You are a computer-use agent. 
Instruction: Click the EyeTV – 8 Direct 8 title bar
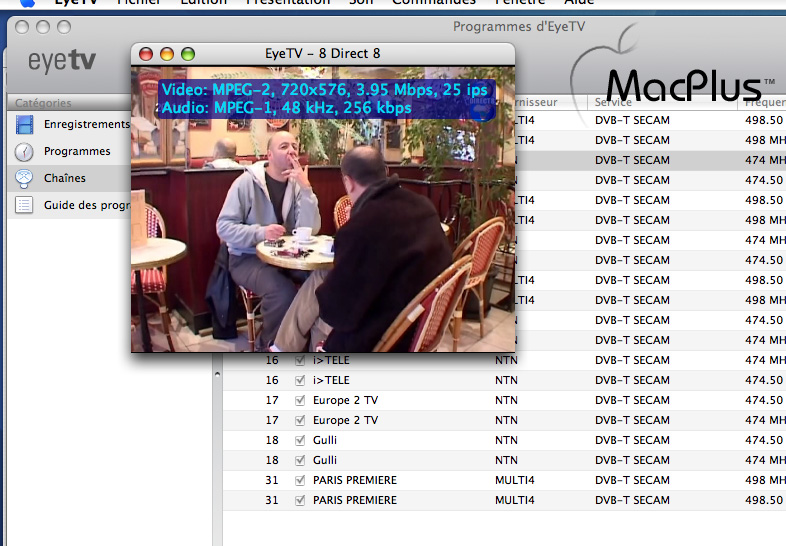(323, 54)
